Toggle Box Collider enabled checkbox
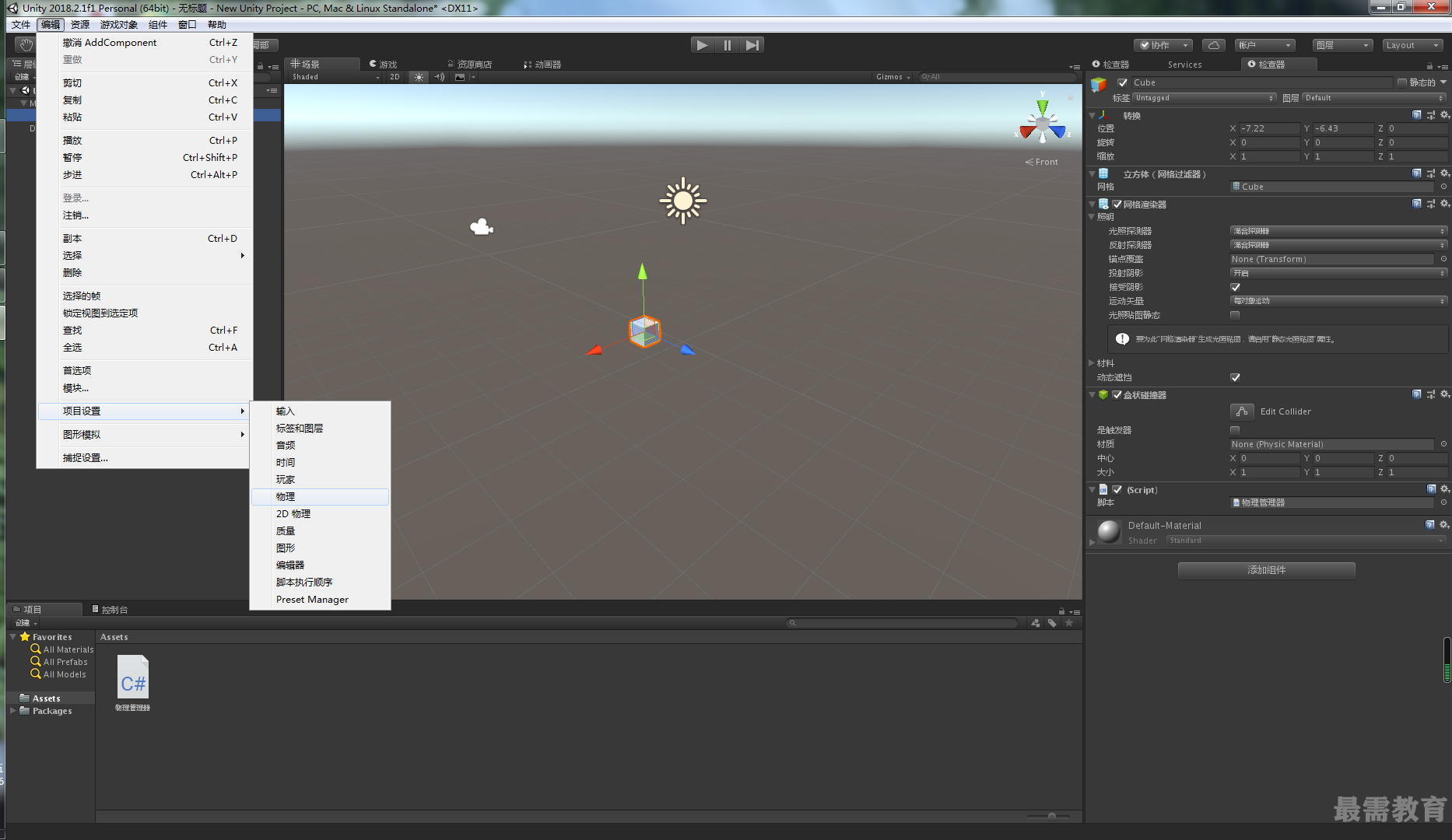 (1117, 395)
